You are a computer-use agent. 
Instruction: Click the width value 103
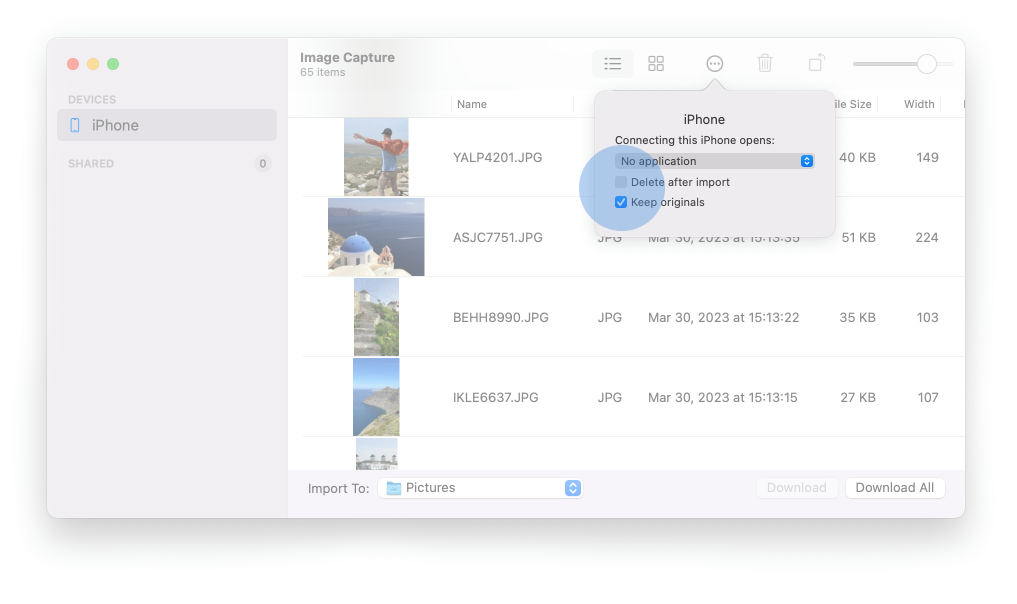coord(927,317)
